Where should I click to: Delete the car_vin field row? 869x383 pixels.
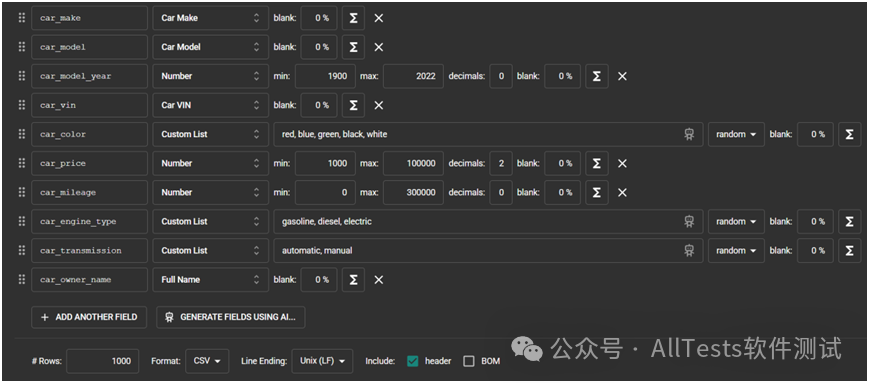(x=379, y=105)
